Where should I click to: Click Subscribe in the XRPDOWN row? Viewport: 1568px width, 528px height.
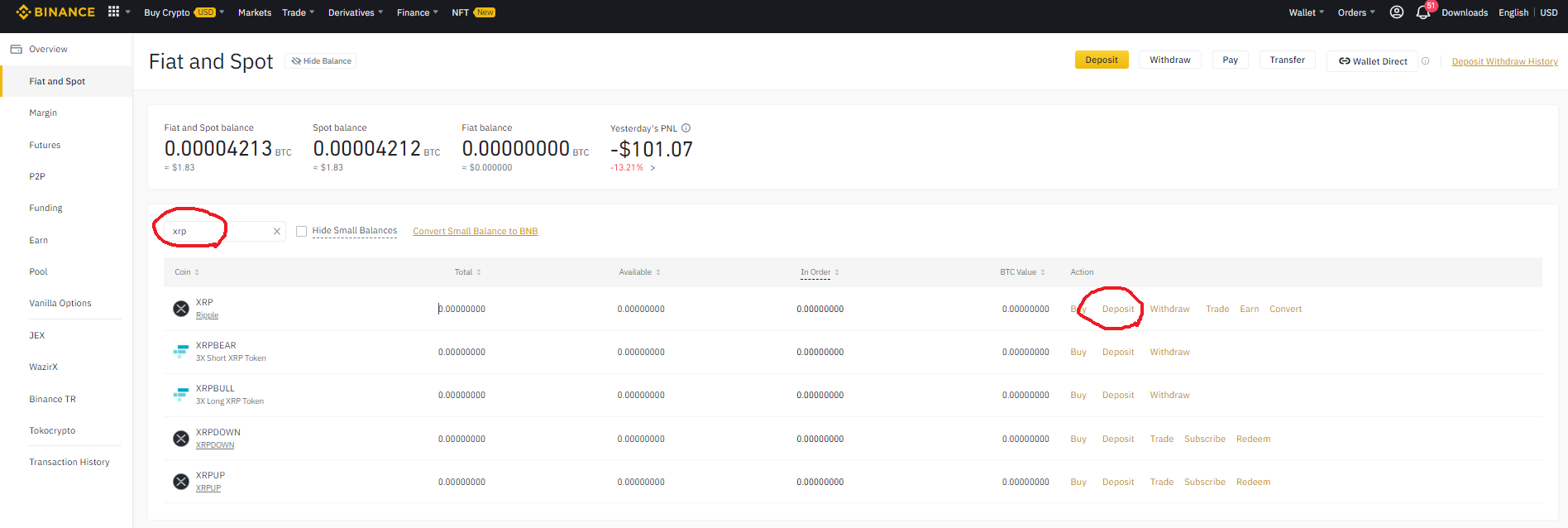click(1205, 439)
